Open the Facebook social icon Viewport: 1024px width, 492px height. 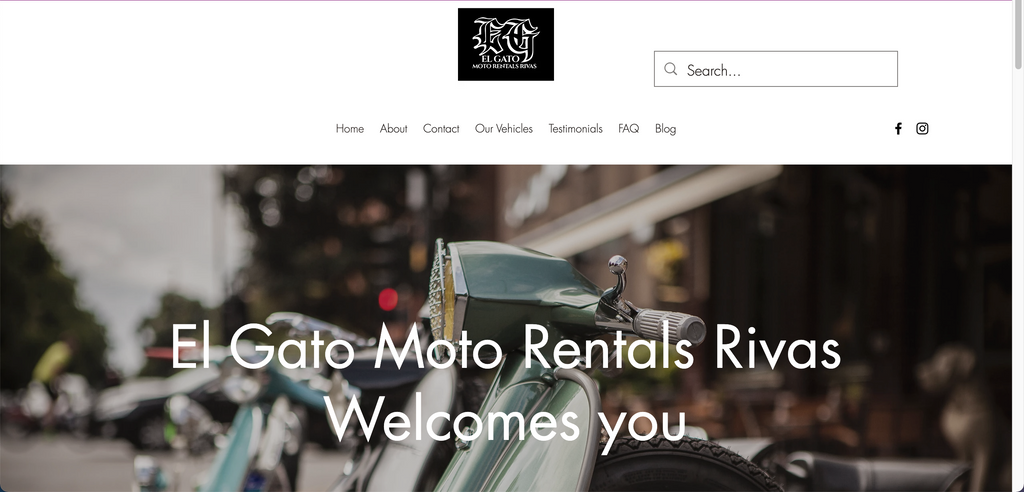click(898, 129)
